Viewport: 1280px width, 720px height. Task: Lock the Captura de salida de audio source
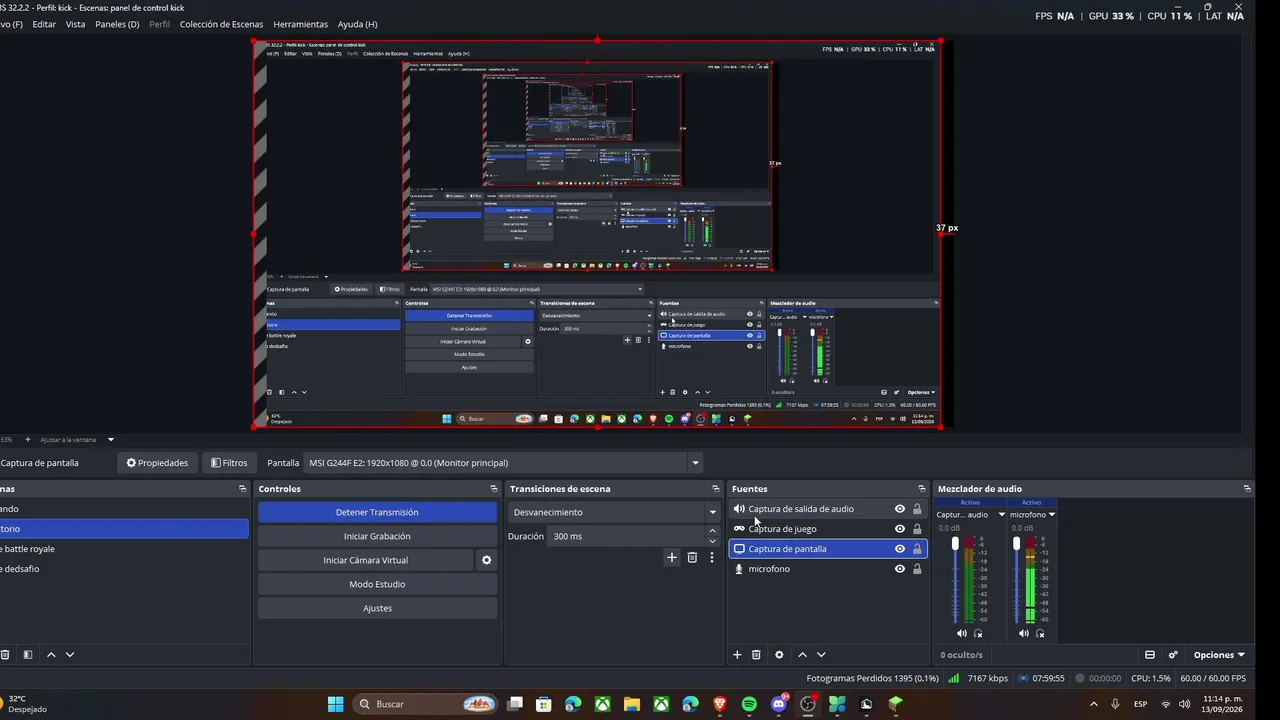click(917, 509)
